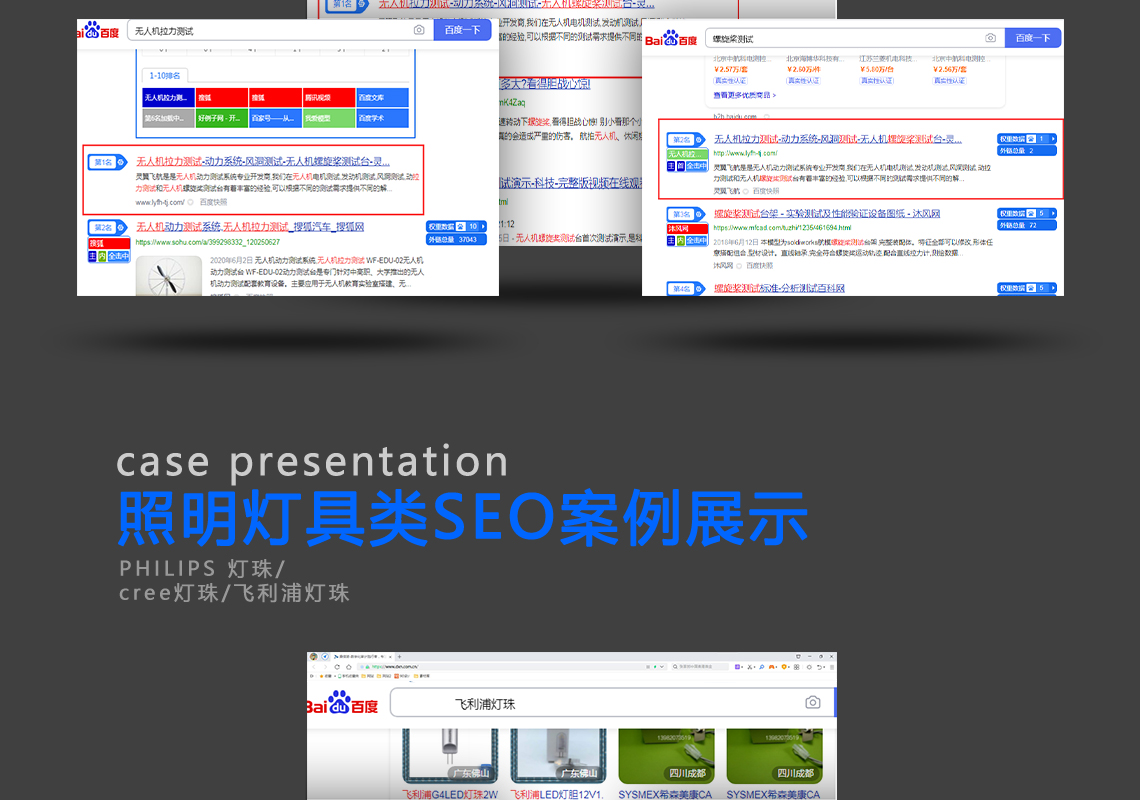Expand 权重数据 10 arrow beside Sohu result
This screenshot has height=800, width=1140.
point(482,227)
